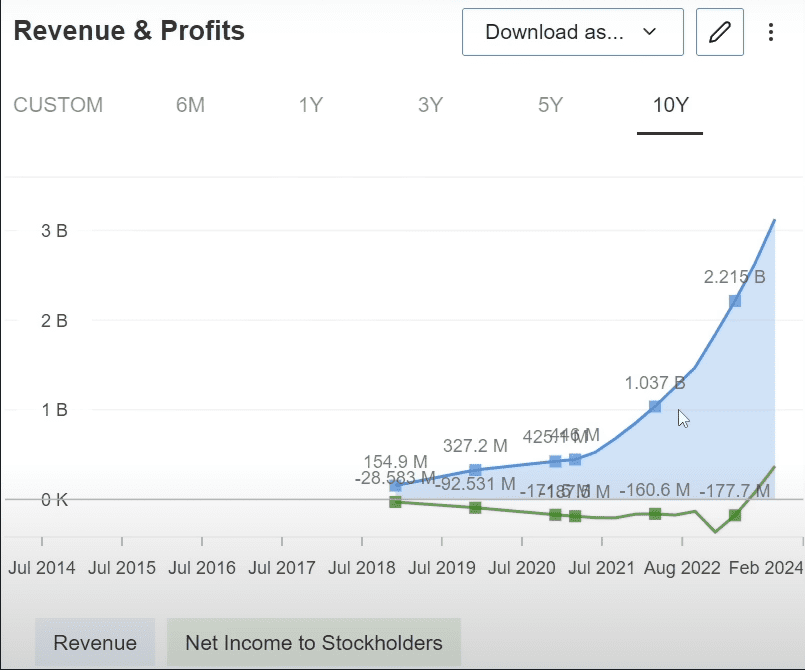Select the 10Y time range tab

pyautogui.click(x=670, y=105)
